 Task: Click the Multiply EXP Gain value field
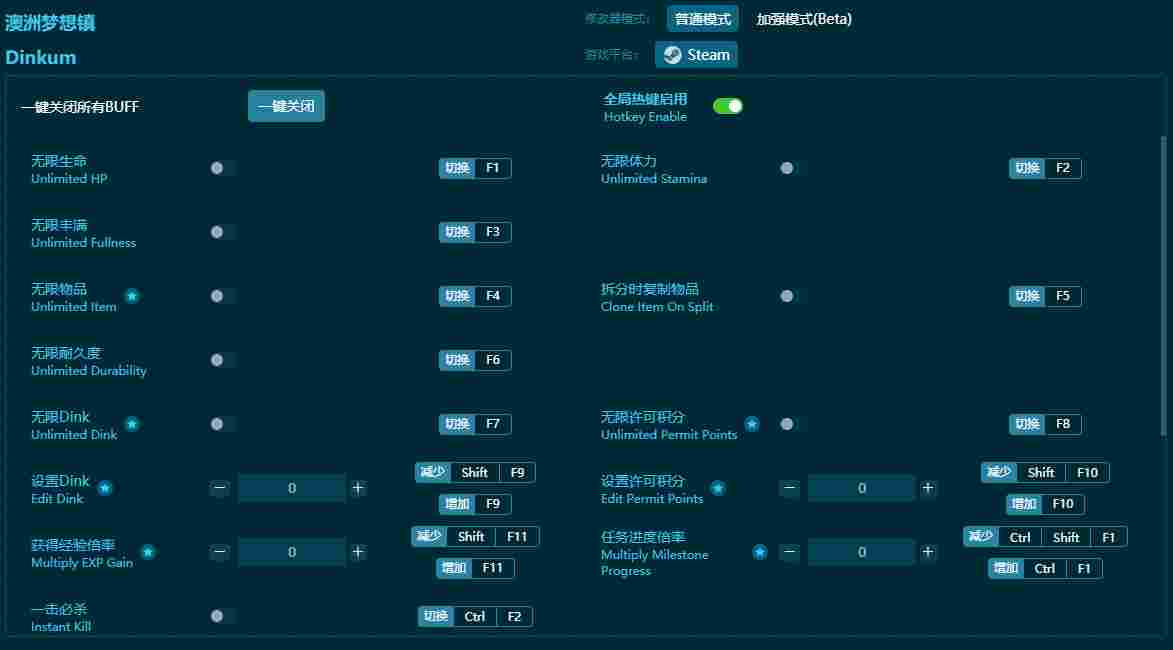click(292, 552)
